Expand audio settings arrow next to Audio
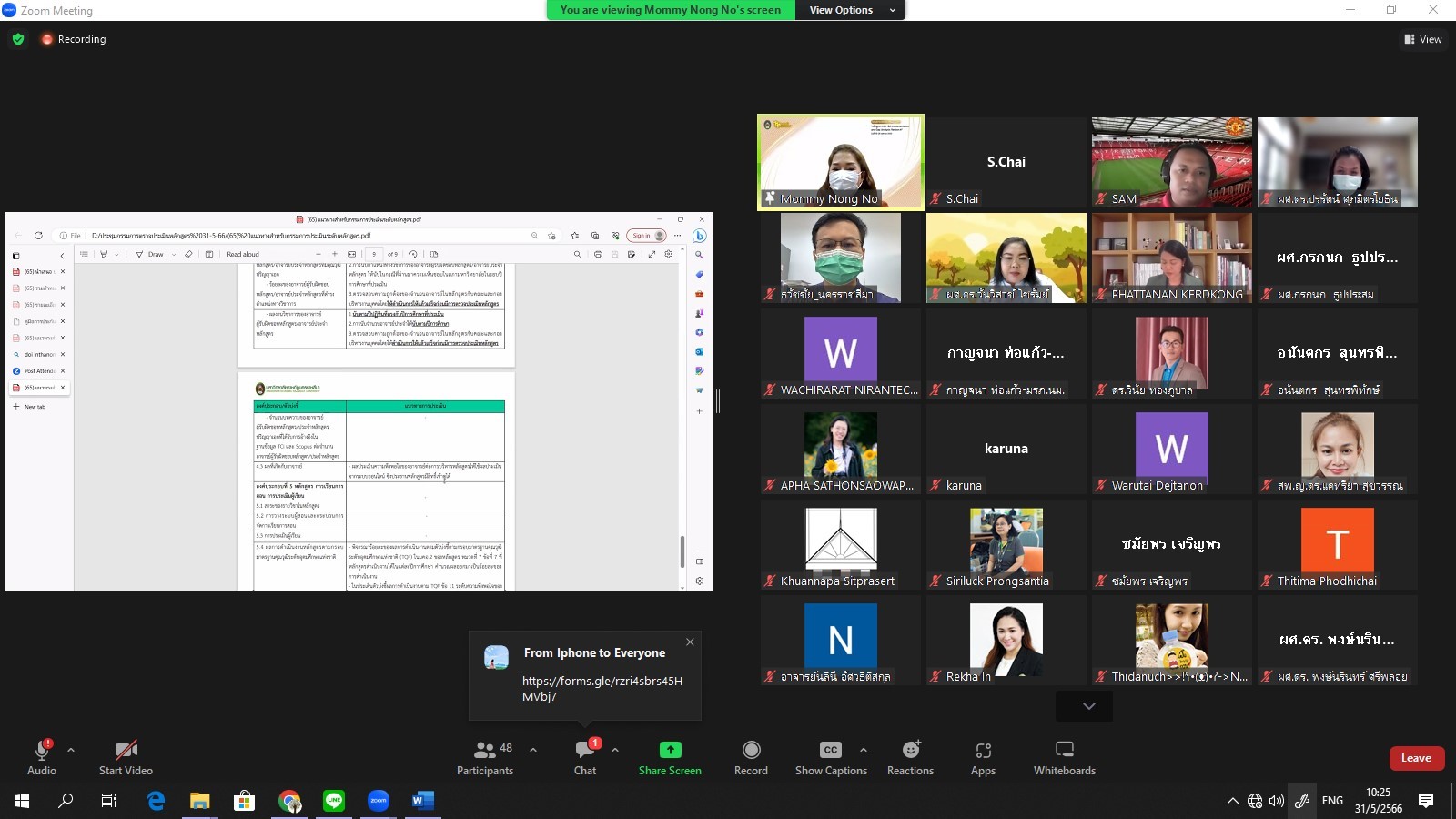Viewport: 1456px width, 819px height. pos(71,750)
